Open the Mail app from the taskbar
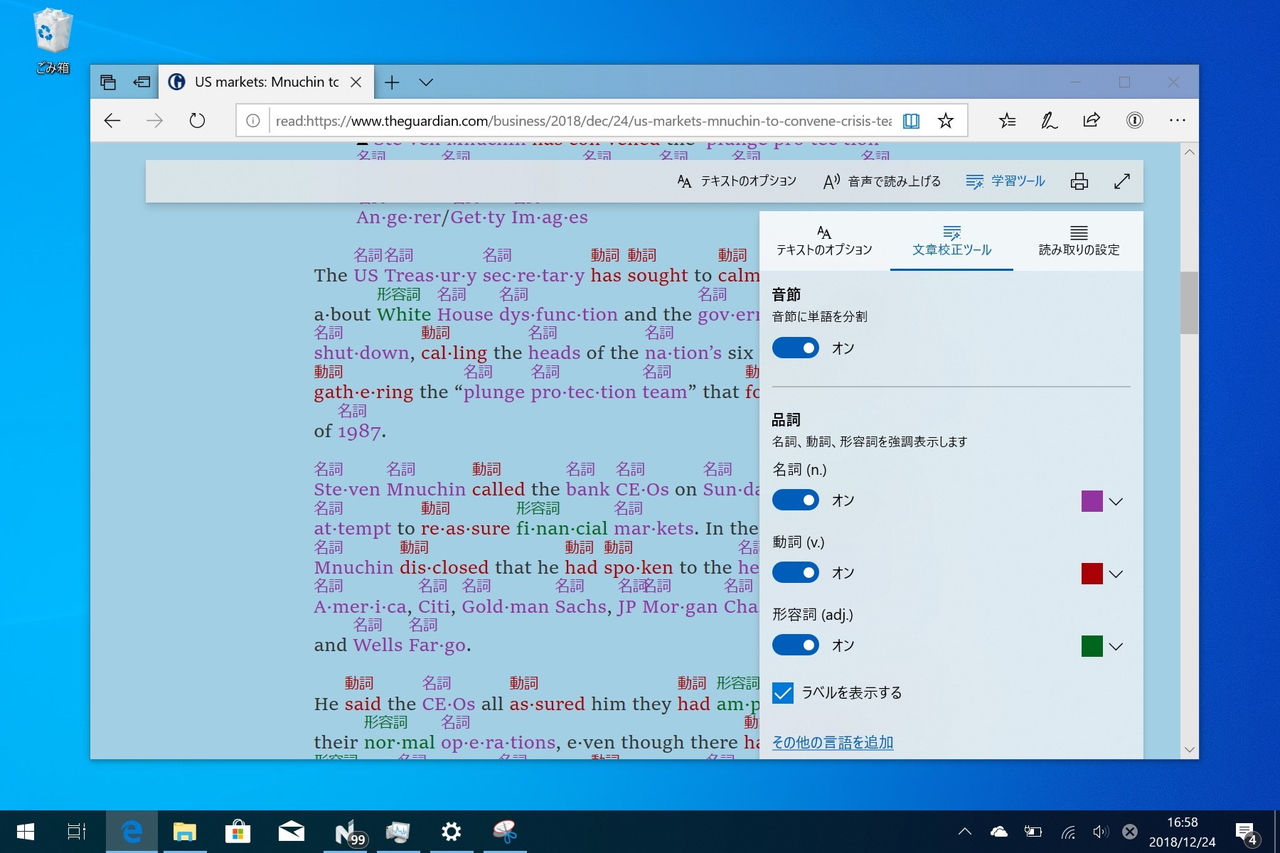 [x=291, y=832]
